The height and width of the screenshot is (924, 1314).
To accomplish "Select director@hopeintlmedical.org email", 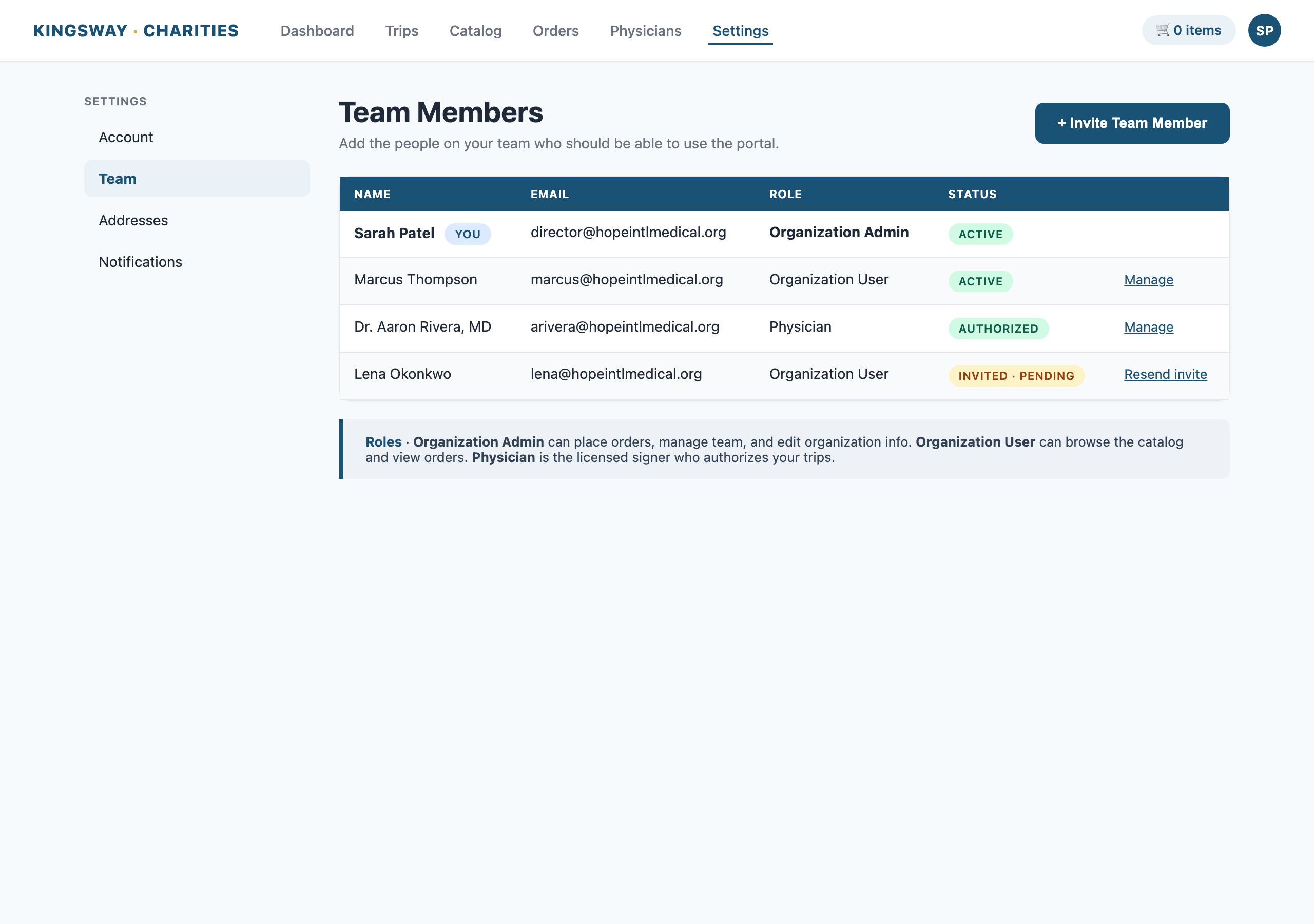I will point(628,233).
